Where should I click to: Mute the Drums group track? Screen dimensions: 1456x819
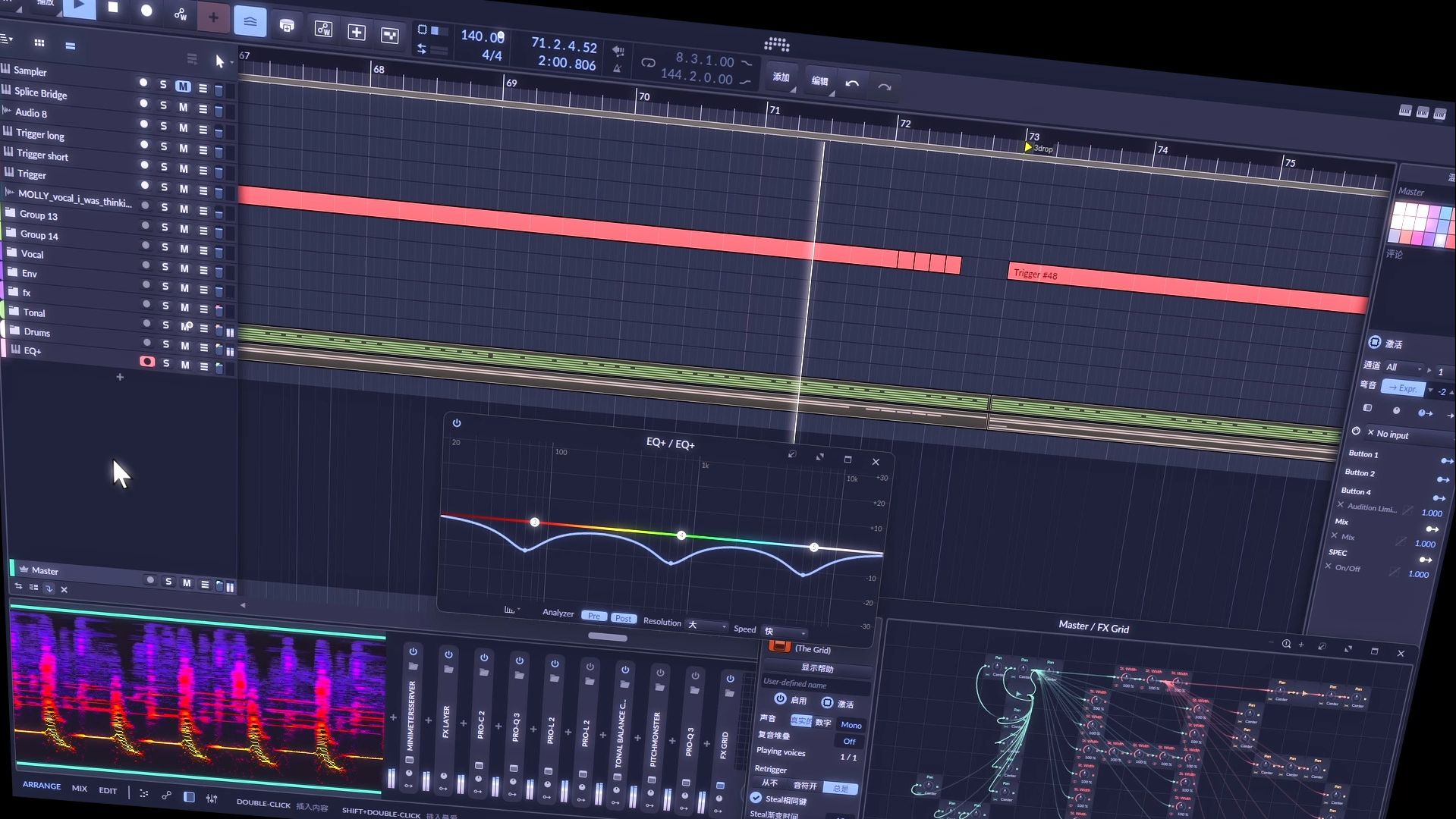pos(185,345)
